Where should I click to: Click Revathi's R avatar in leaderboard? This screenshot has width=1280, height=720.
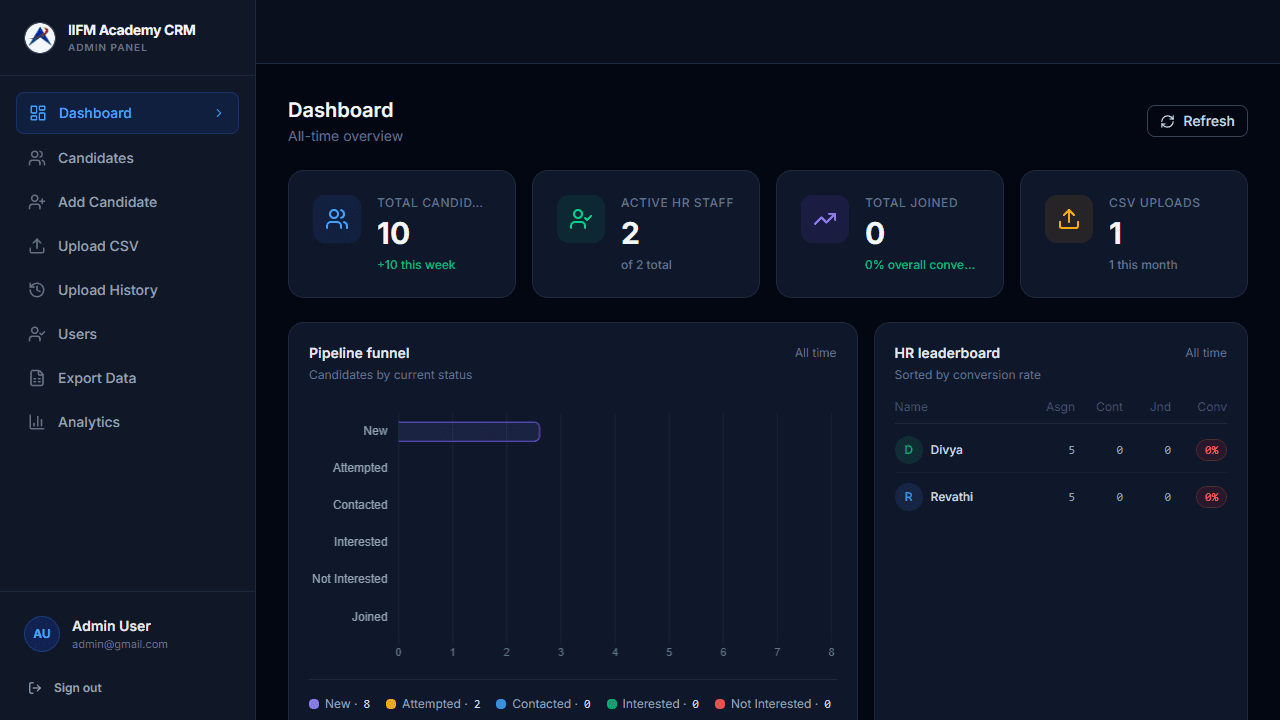point(909,497)
